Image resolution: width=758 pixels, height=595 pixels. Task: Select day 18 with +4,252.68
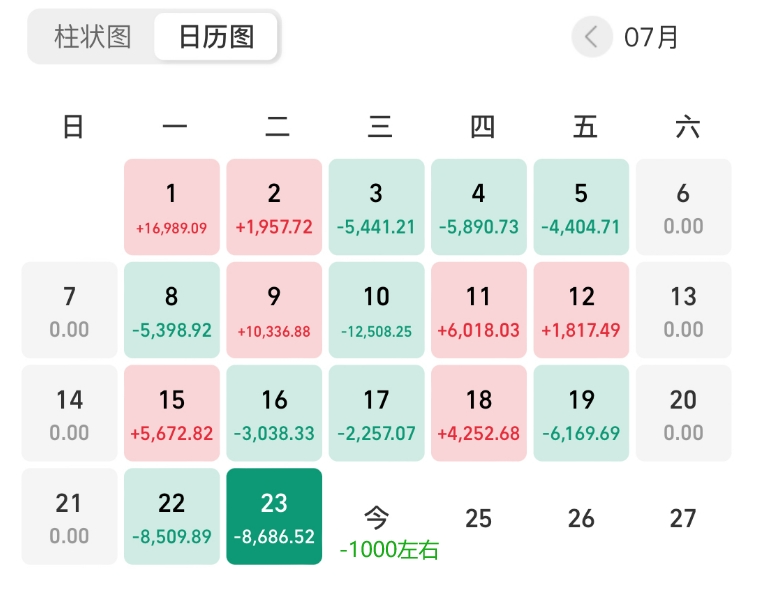[479, 413]
